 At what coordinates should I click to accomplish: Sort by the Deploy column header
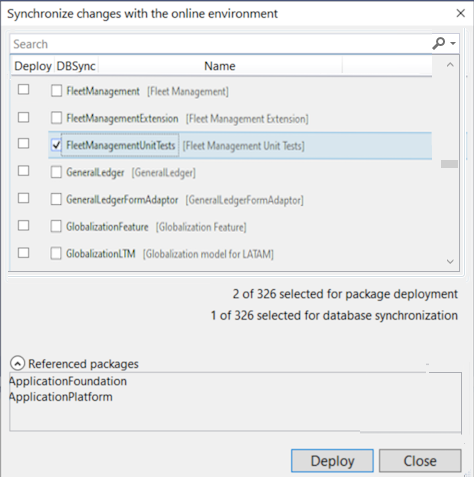click(x=33, y=66)
